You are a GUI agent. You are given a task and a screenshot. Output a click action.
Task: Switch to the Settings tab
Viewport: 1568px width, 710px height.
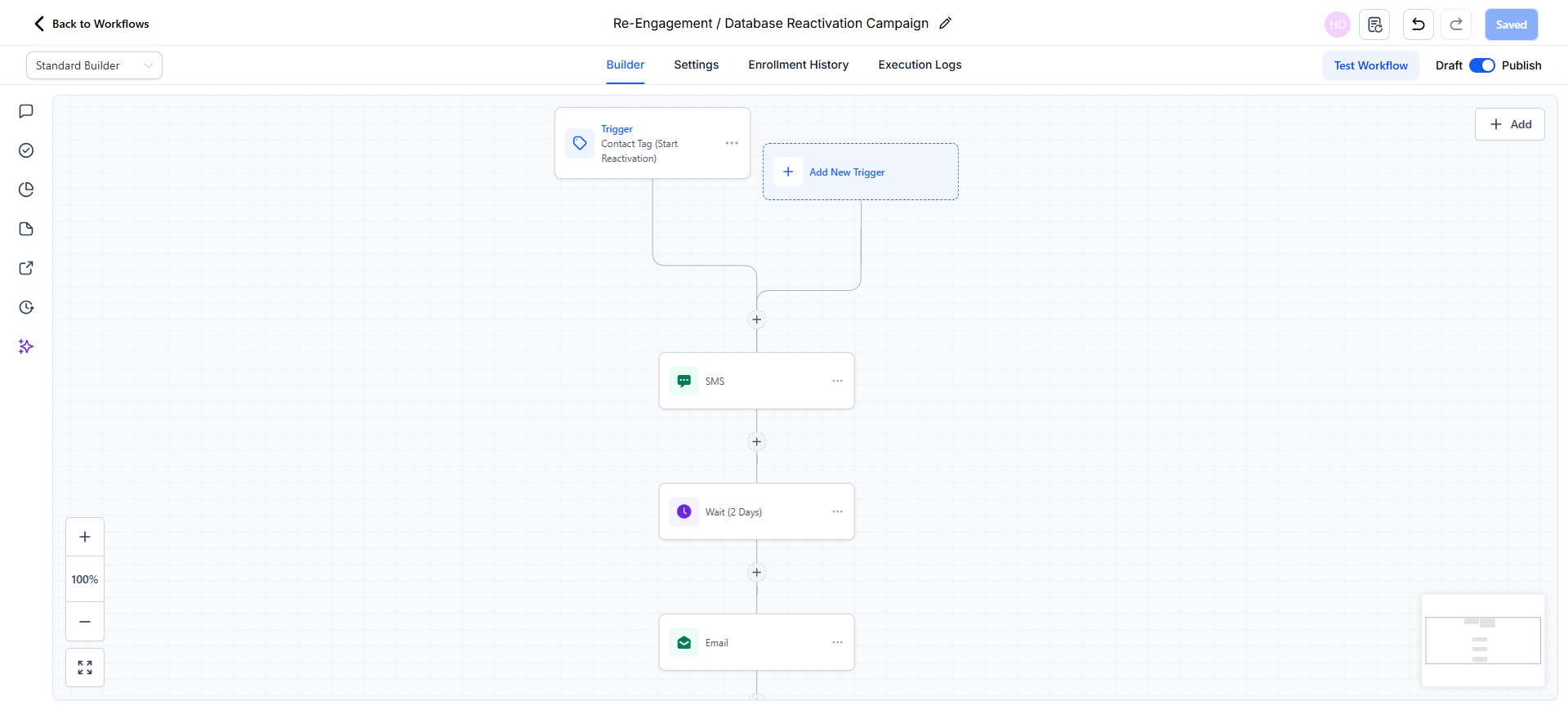point(697,65)
